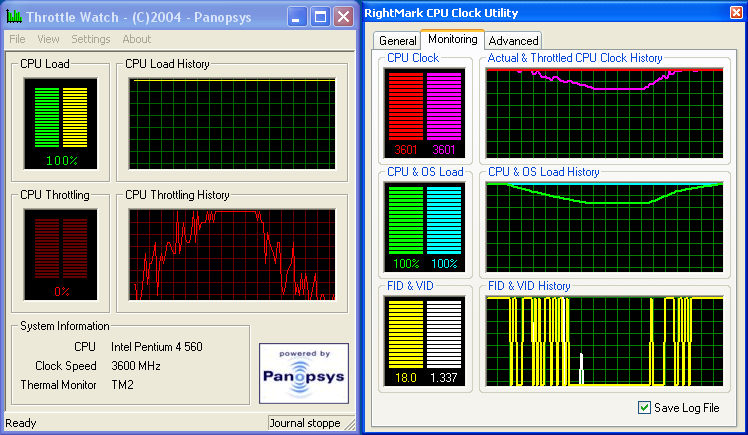Click the 3600 MHz clock speed value
The width and height of the screenshot is (748, 435).
point(135,366)
